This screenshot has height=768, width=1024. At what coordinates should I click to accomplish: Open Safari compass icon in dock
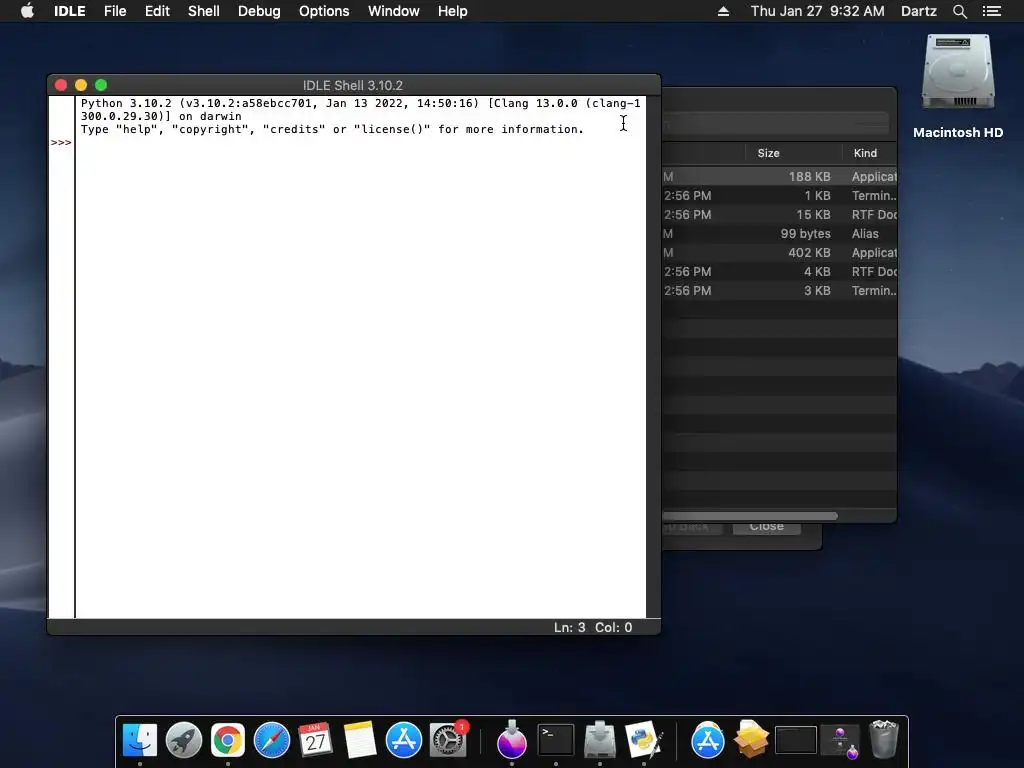pos(272,740)
